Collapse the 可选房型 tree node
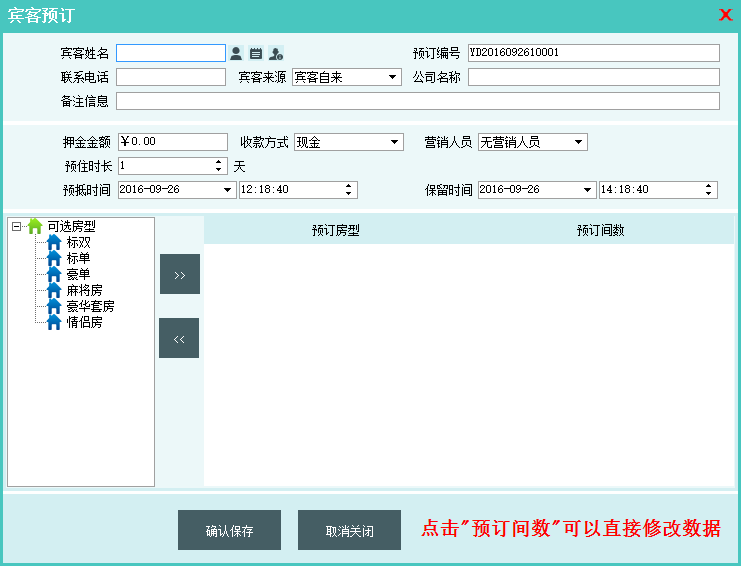Screen dimensions: 741x566 click(x=16, y=227)
